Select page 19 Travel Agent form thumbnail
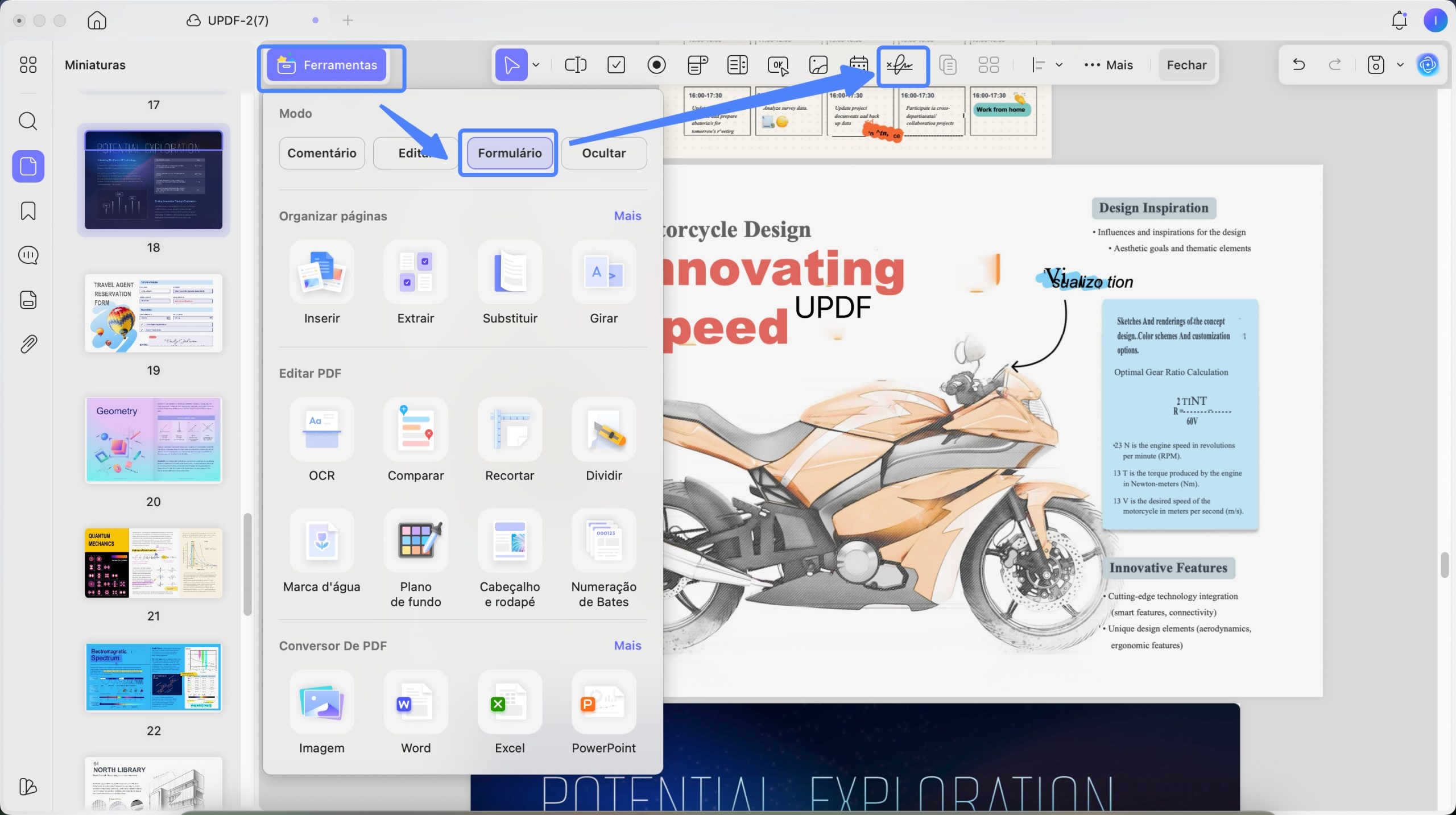1456x815 pixels. tap(154, 313)
